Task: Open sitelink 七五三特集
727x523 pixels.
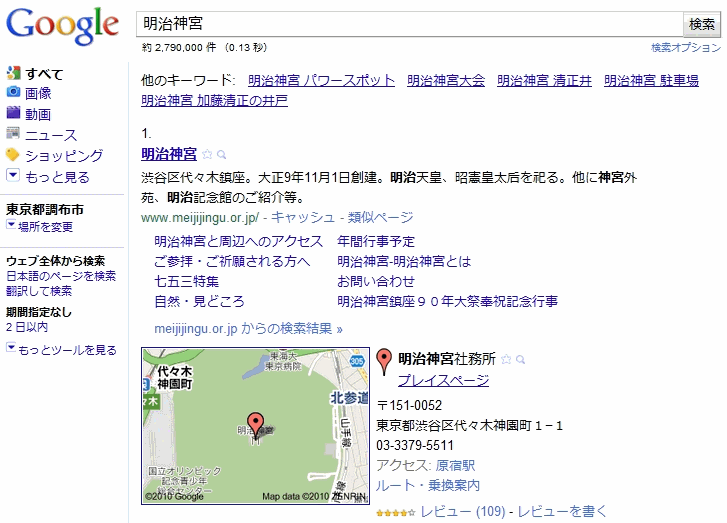Action: tap(186, 281)
